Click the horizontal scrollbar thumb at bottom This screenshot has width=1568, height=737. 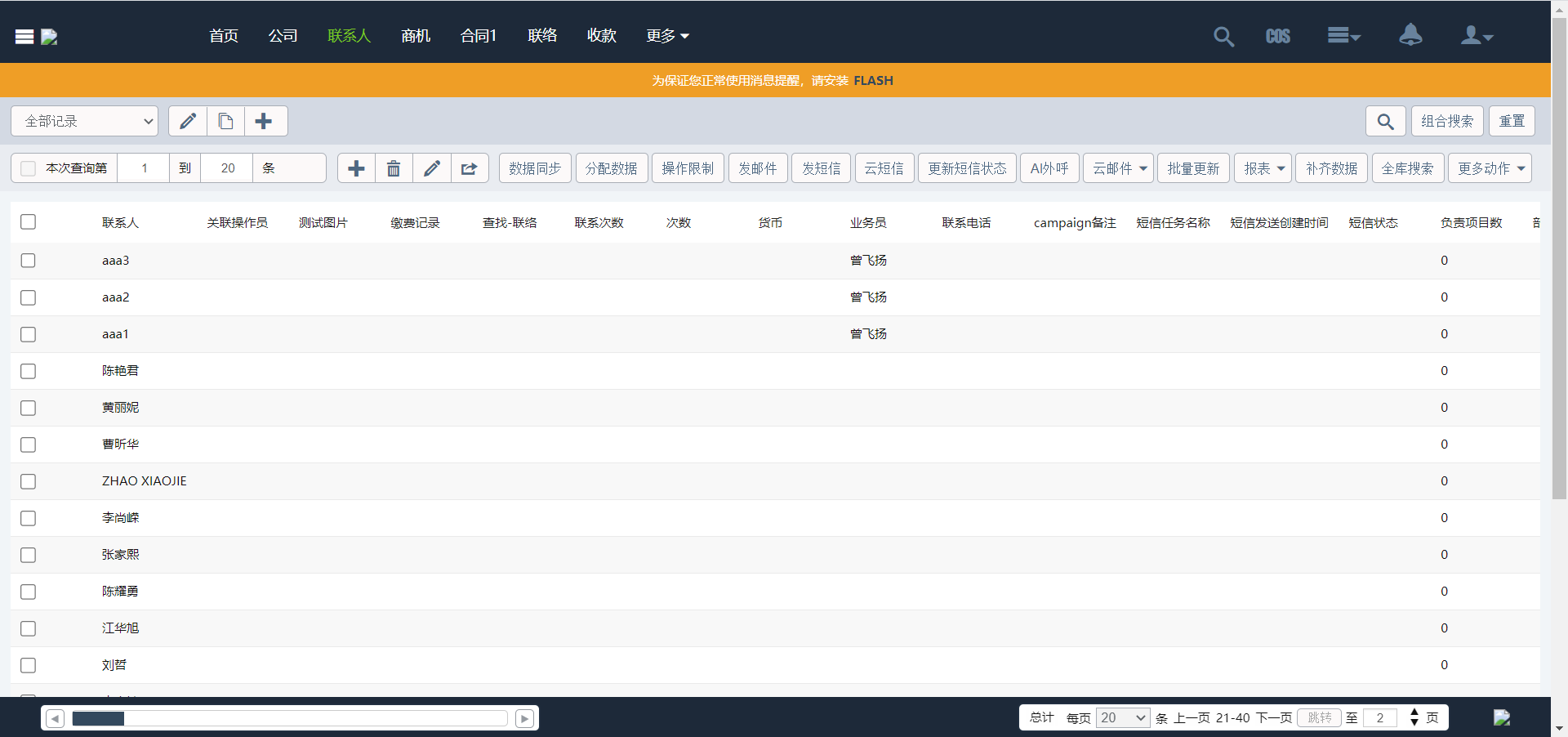98,718
